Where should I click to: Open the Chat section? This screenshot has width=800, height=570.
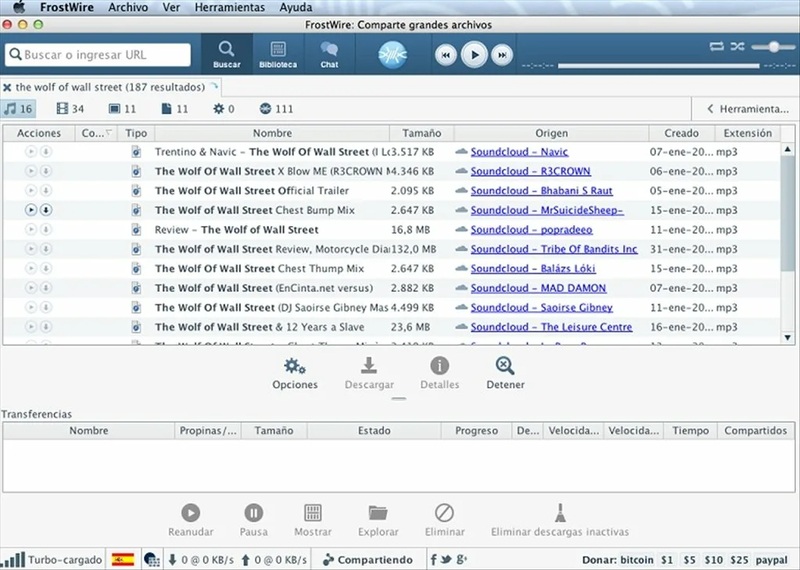[329, 53]
